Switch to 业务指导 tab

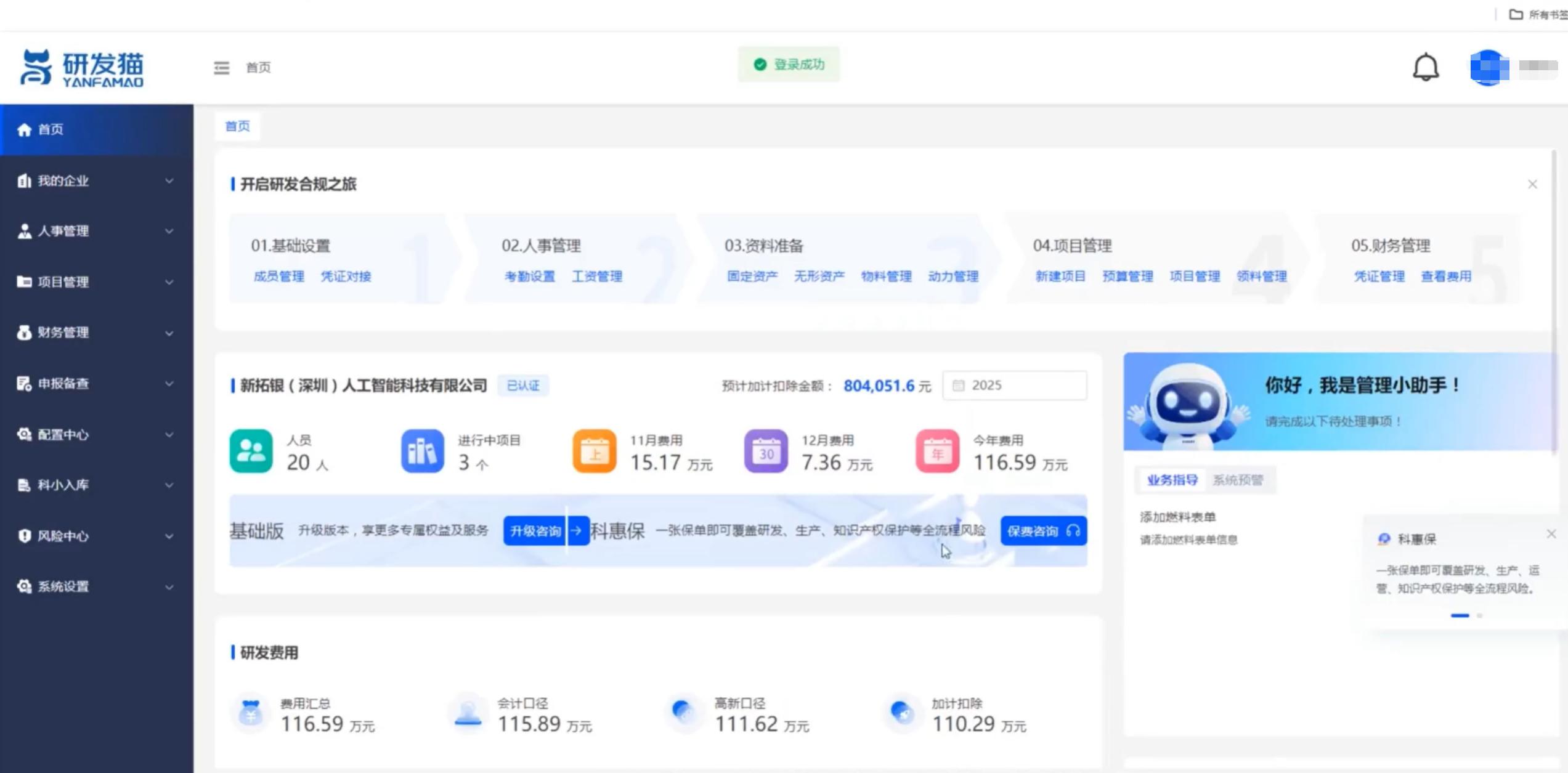[x=1172, y=480]
